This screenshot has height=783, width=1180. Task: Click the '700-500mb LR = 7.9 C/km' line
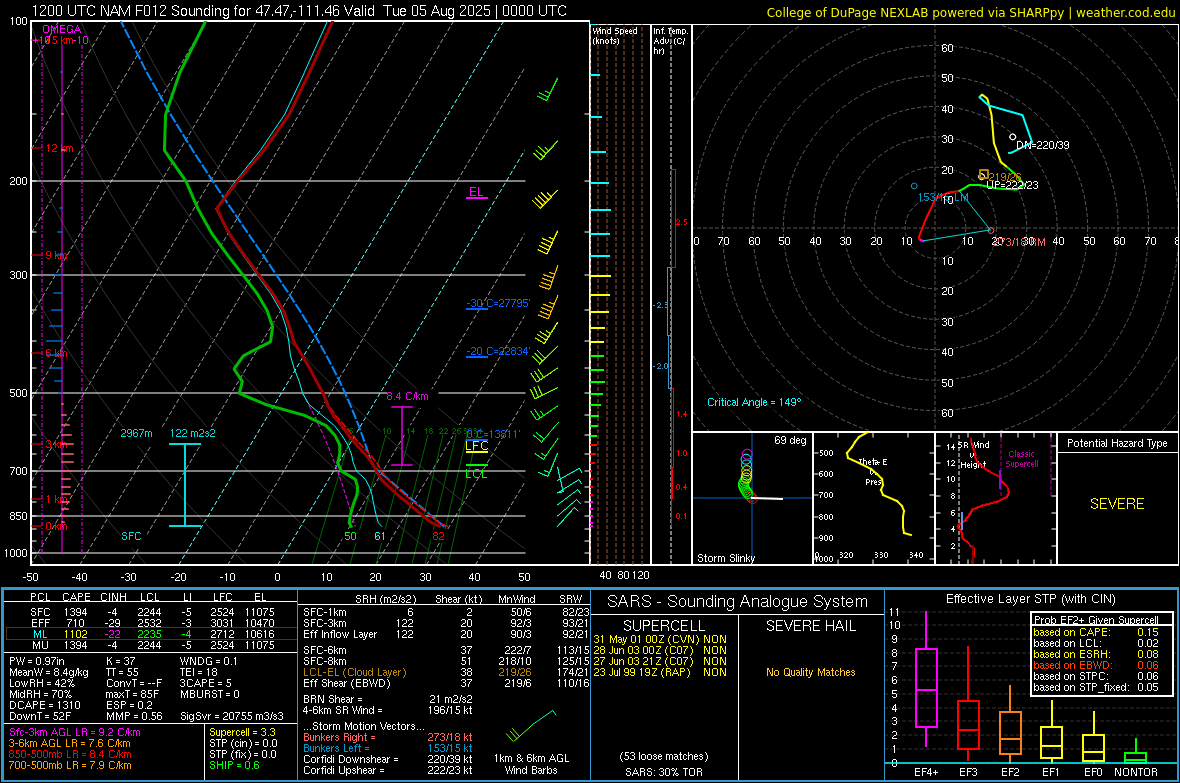coord(70,765)
